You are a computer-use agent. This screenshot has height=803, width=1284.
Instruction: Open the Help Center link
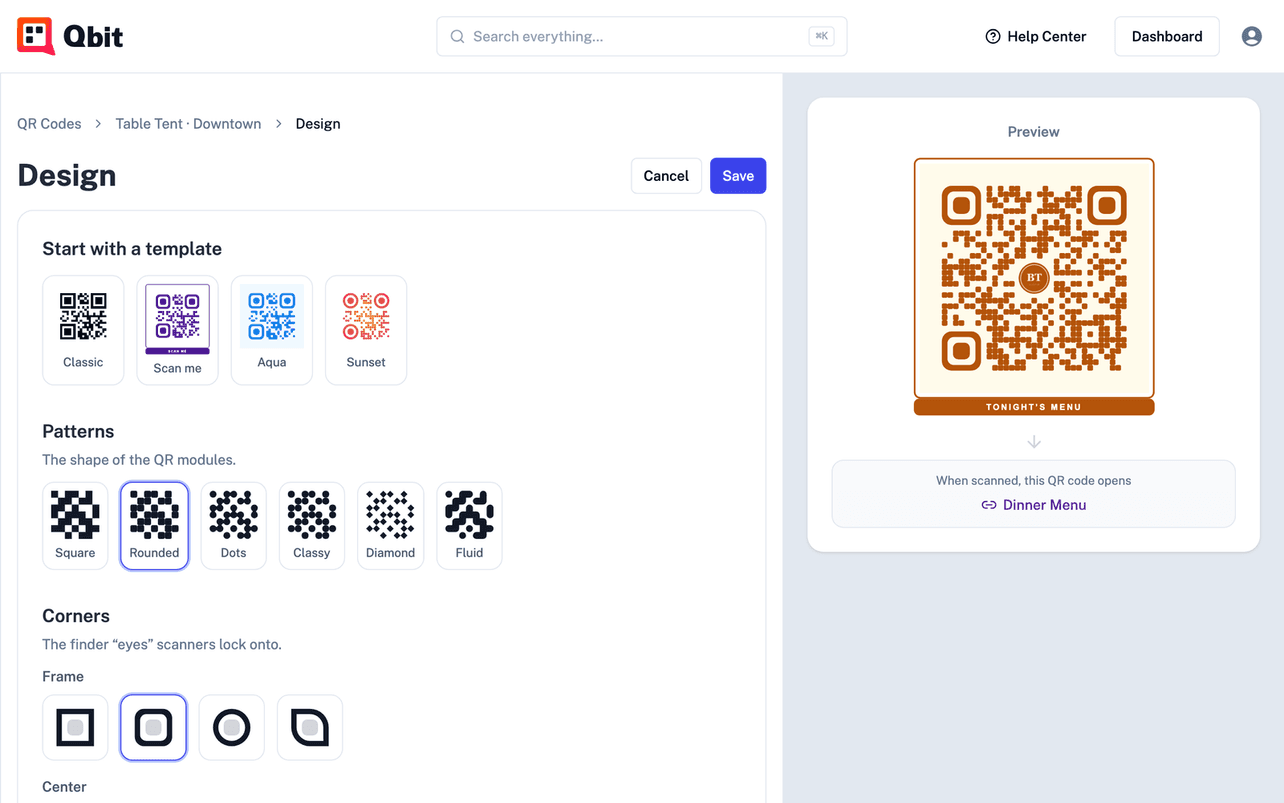click(1036, 36)
